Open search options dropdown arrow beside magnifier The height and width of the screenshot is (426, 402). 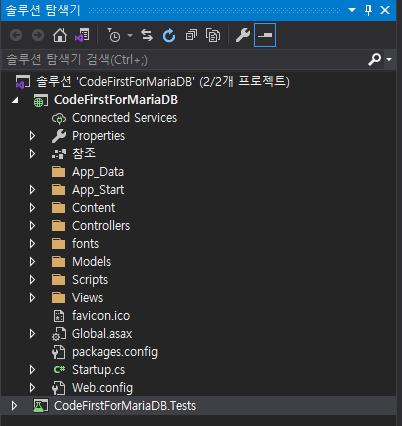389,60
